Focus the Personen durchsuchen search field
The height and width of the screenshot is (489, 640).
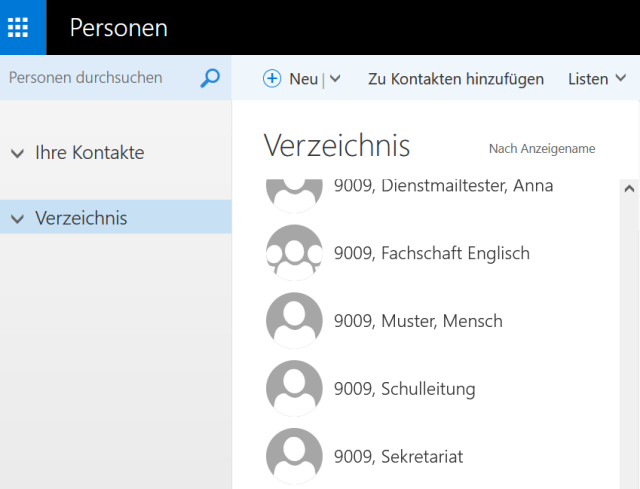pyautogui.click(x=98, y=78)
